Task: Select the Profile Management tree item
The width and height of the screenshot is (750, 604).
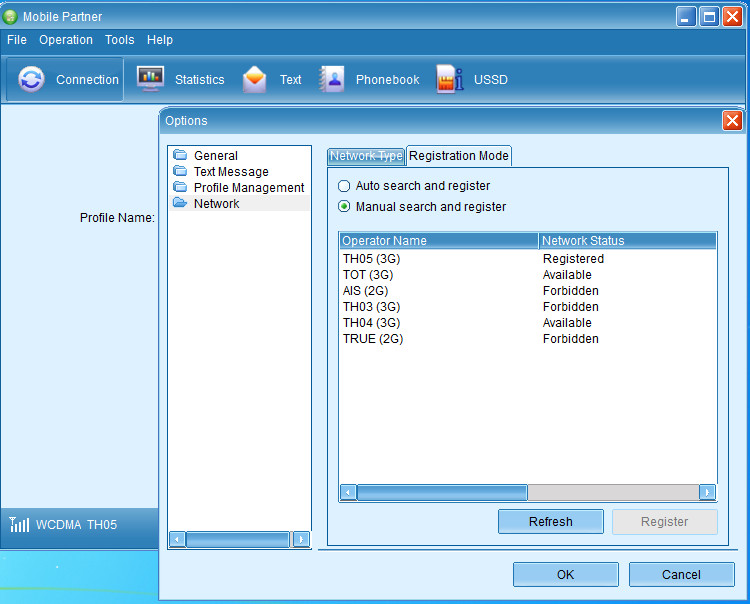Action: click(x=249, y=187)
